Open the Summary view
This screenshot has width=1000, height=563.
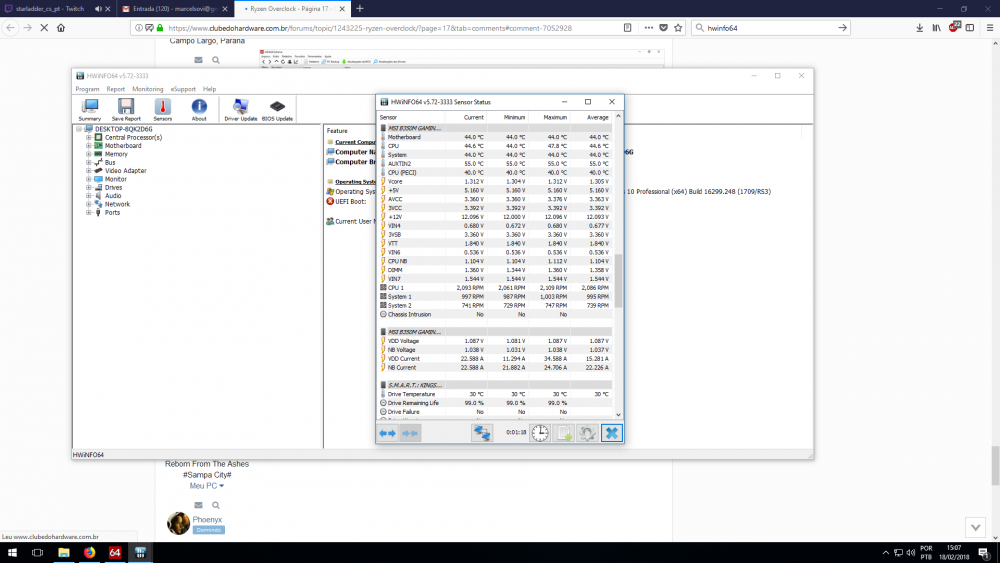pos(90,108)
